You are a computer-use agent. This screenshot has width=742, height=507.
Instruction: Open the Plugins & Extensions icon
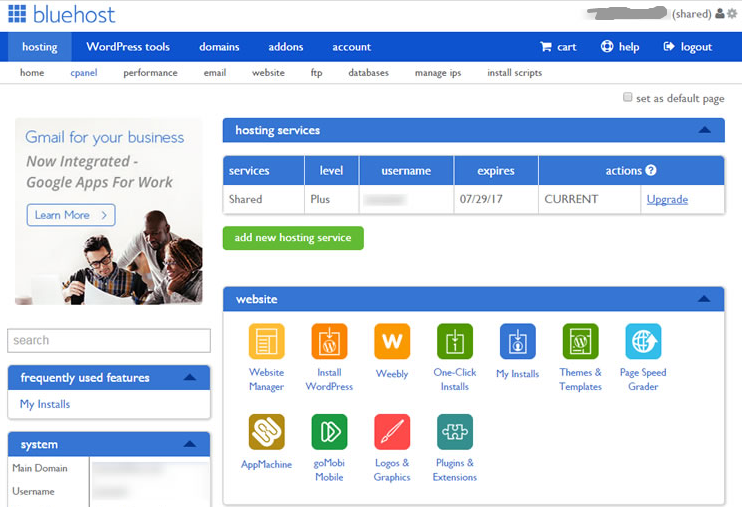coord(455,432)
